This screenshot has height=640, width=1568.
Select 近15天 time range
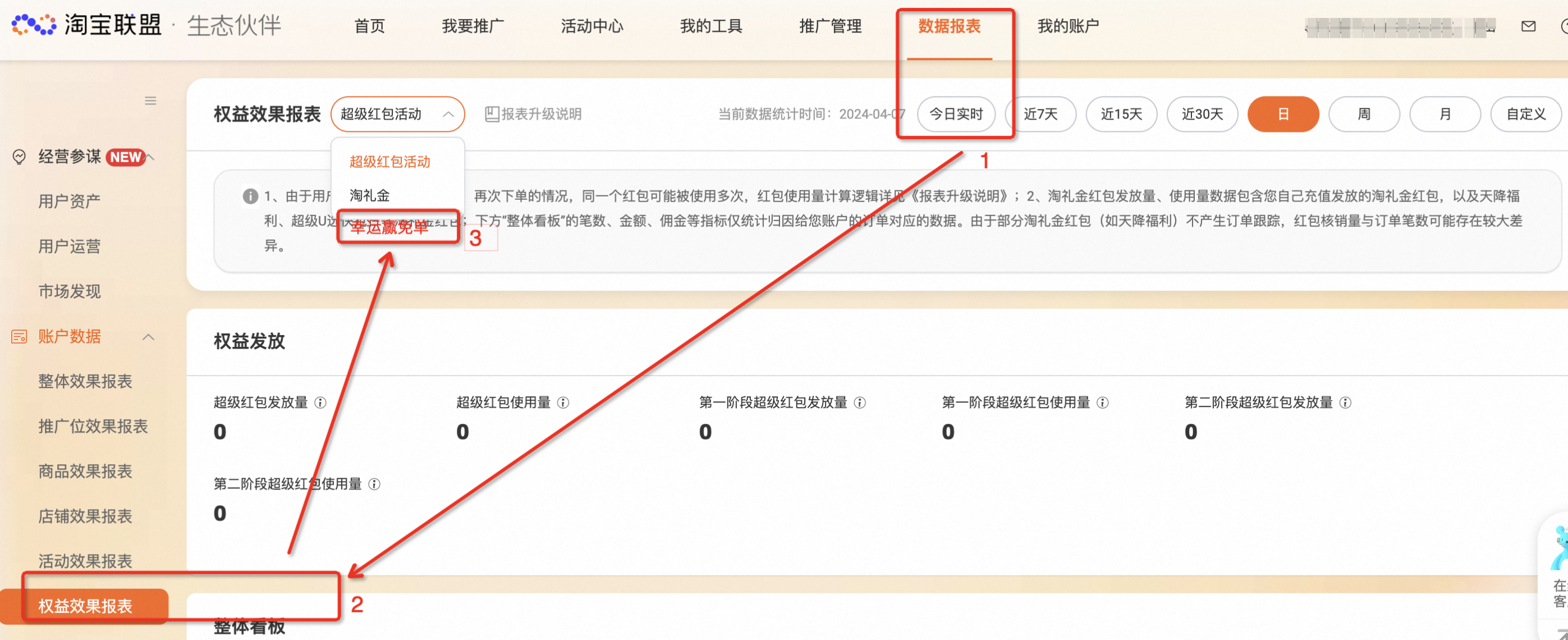tap(1121, 114)
